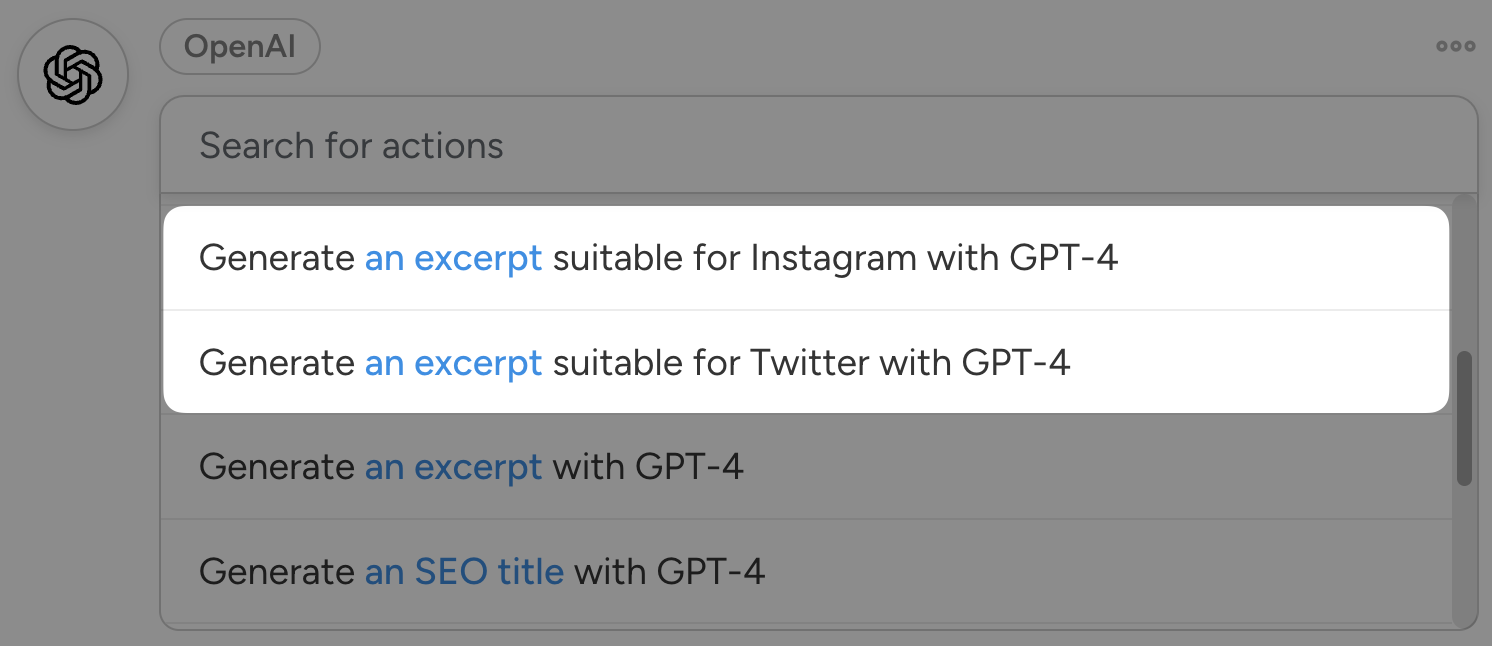Click "GPT-4" at end of Twitter row

[1016, 362]
